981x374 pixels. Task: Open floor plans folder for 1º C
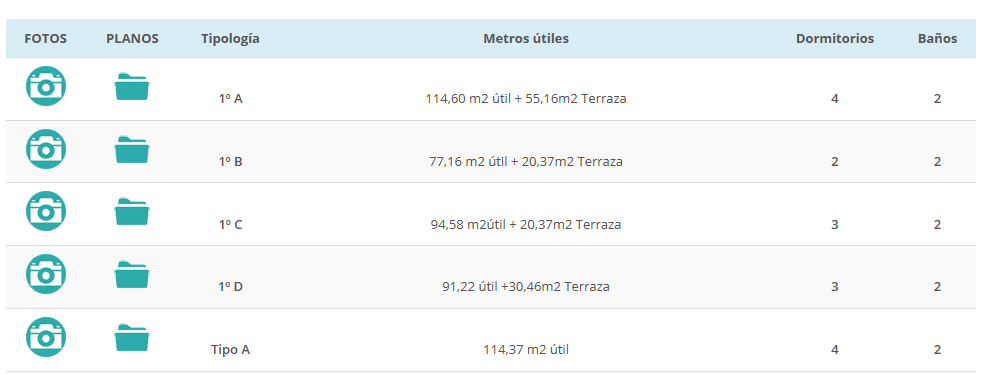point(131,212)
